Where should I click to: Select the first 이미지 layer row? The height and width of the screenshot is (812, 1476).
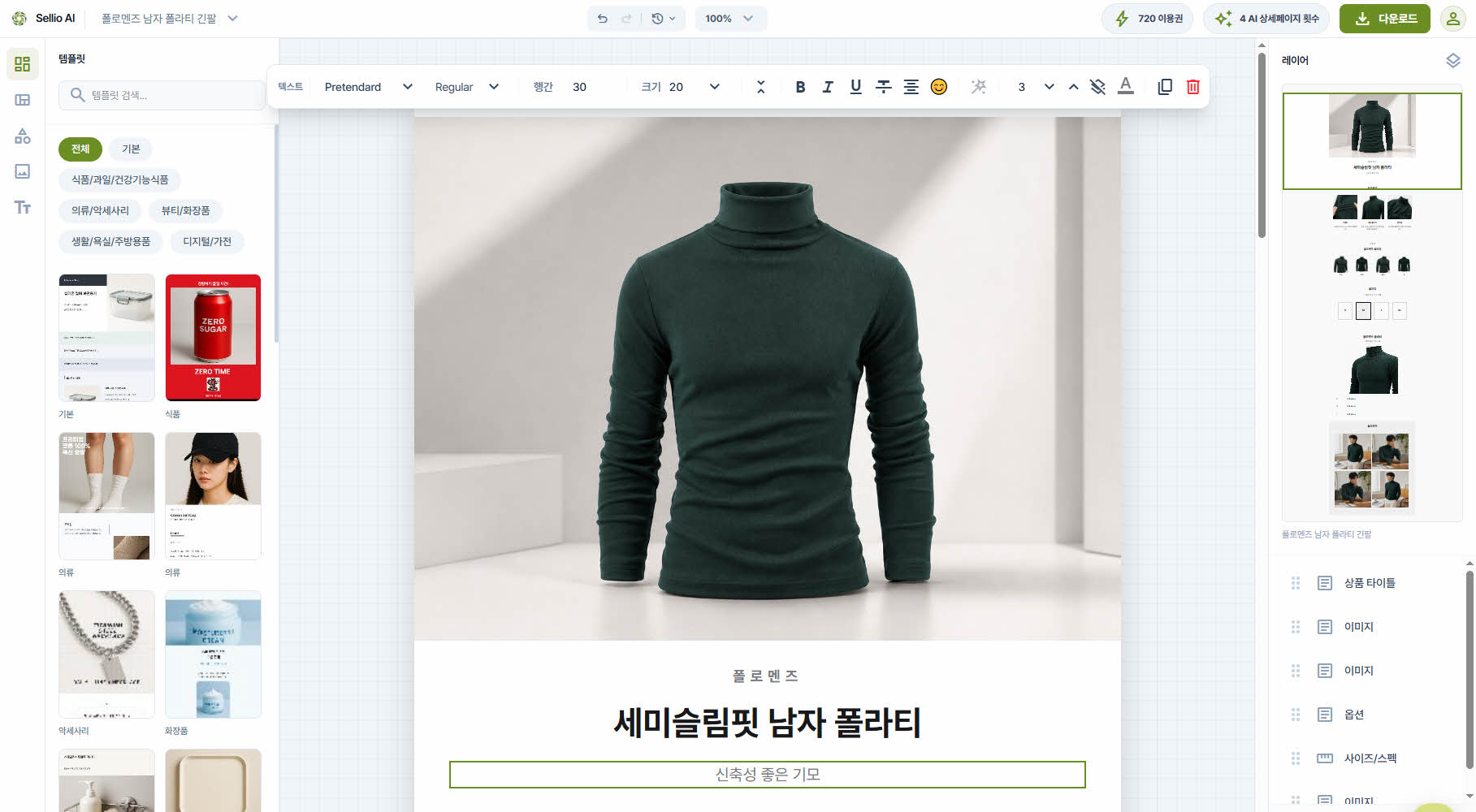[1370, 627]
